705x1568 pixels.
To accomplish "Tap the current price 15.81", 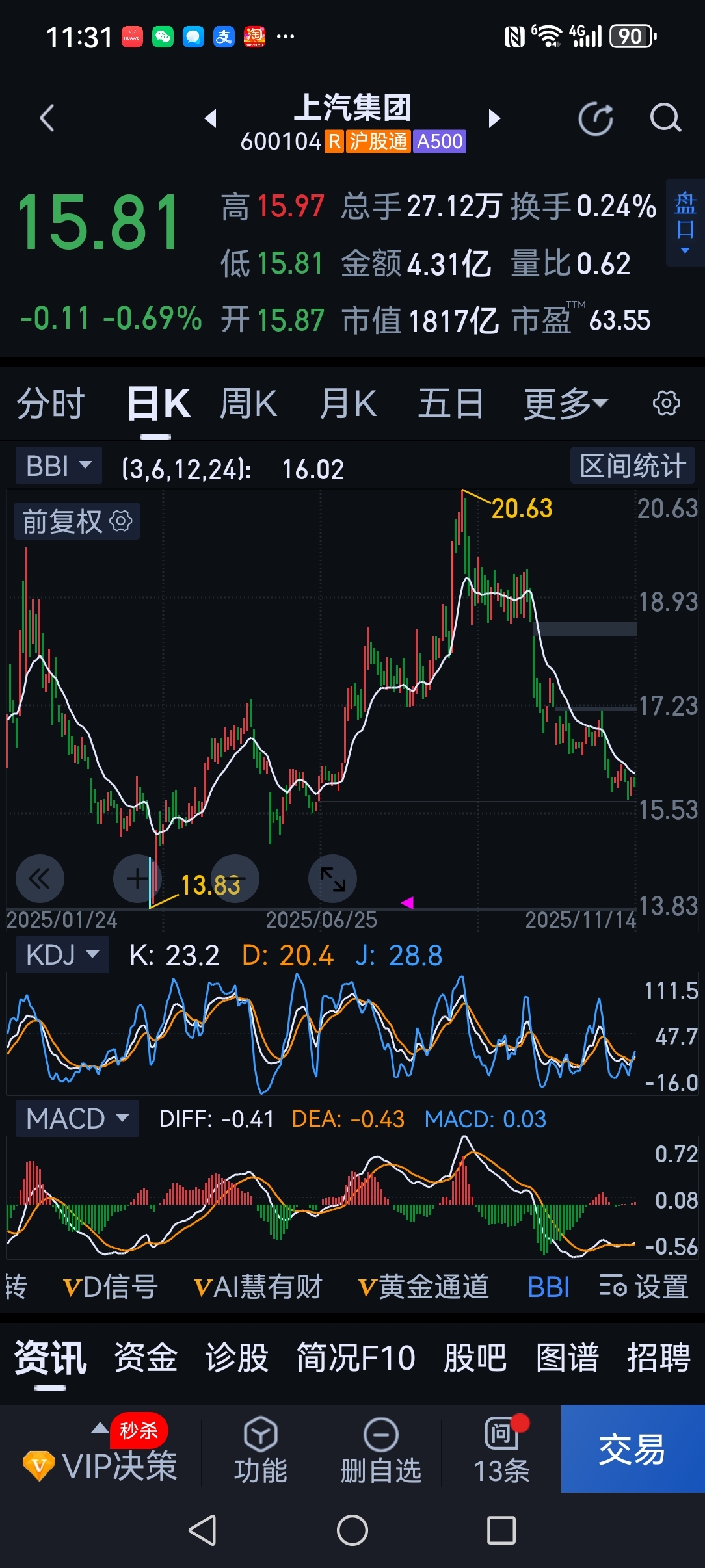I will click(99, 222).
